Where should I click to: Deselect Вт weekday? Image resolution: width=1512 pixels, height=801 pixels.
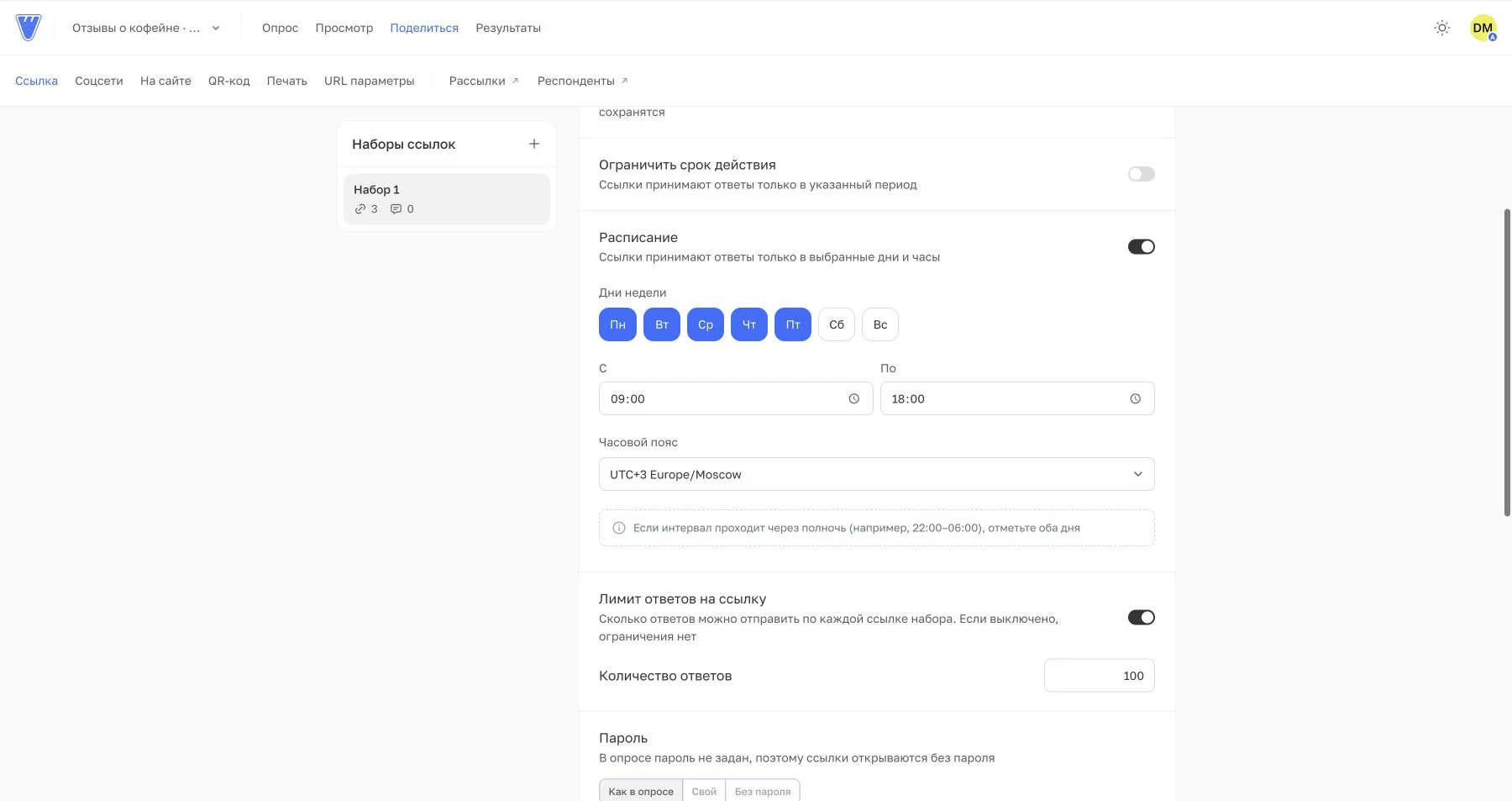point(662,324)
